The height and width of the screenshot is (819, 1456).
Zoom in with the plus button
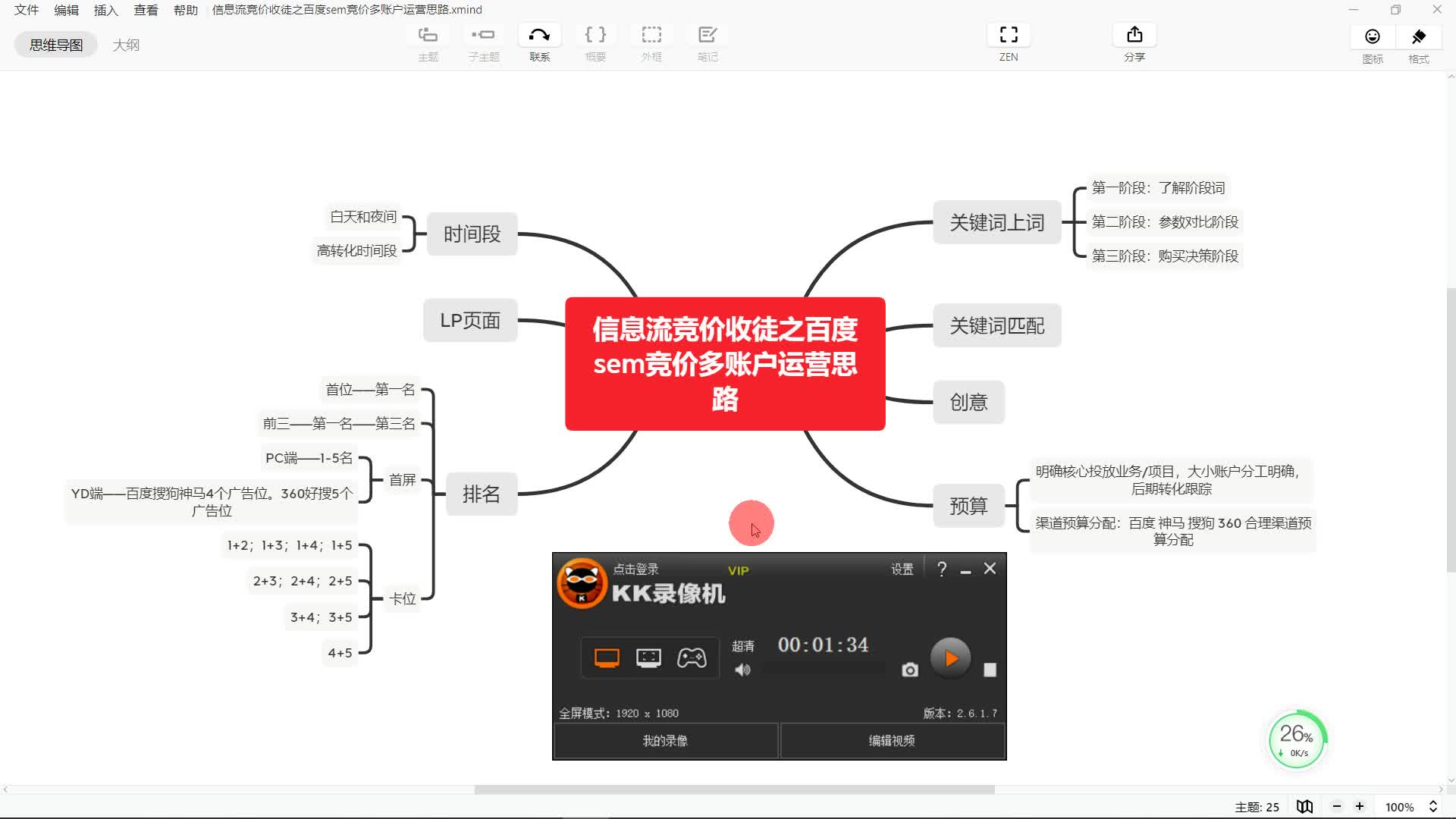pyautogui.click(x=1360, y=807)
